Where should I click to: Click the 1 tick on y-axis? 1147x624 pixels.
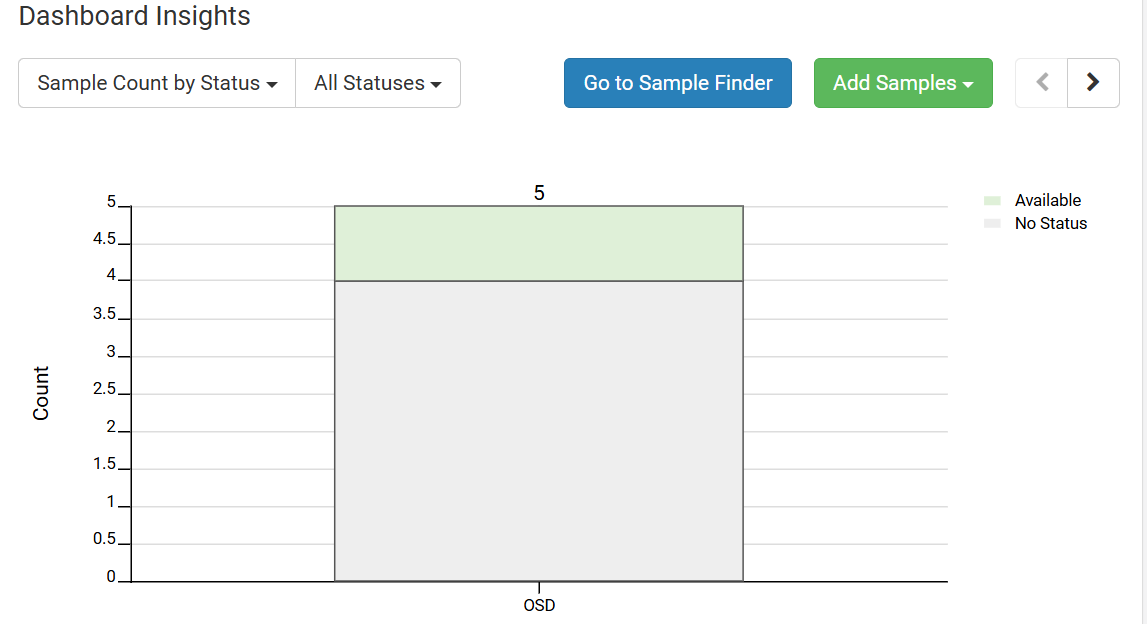(111, 502)
